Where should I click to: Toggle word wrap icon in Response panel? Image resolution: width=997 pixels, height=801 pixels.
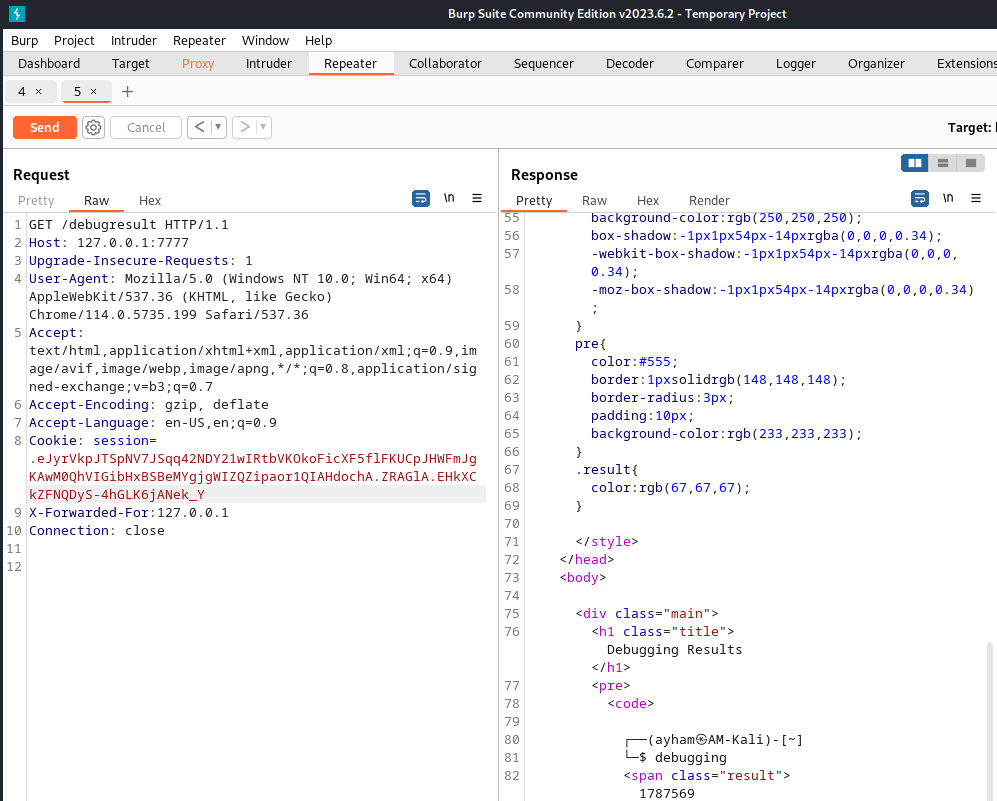920,198
